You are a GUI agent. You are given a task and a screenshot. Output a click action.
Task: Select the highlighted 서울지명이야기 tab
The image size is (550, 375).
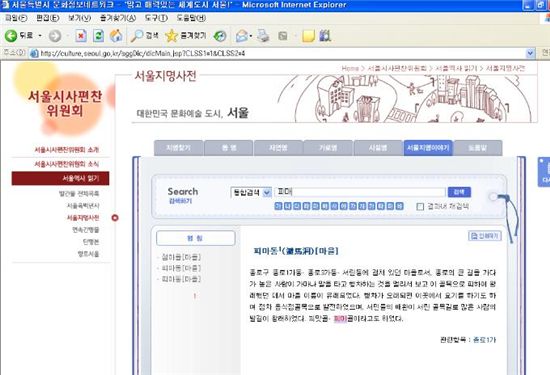tap(428, 148)
